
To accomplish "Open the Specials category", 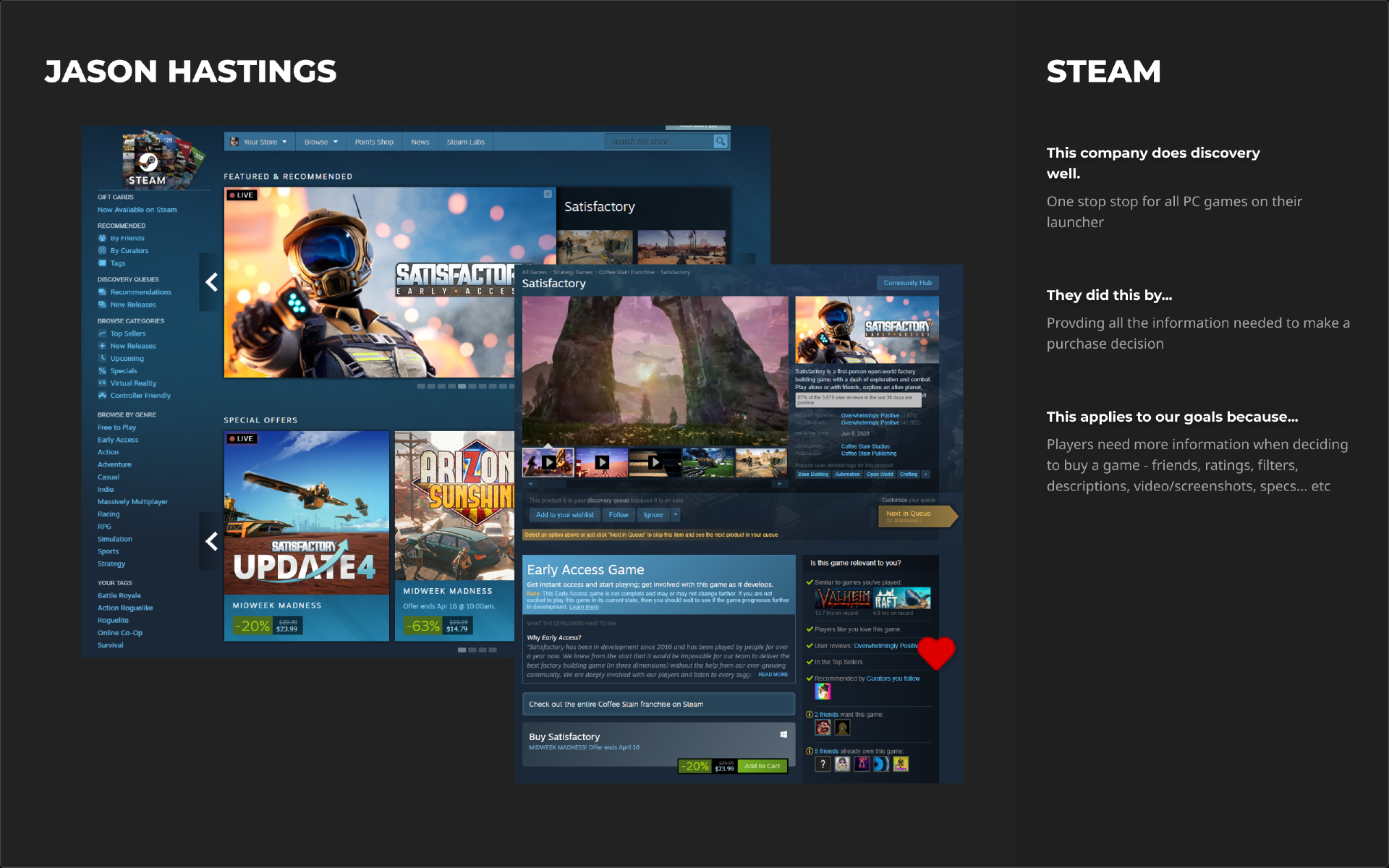I will pos(124,371).
